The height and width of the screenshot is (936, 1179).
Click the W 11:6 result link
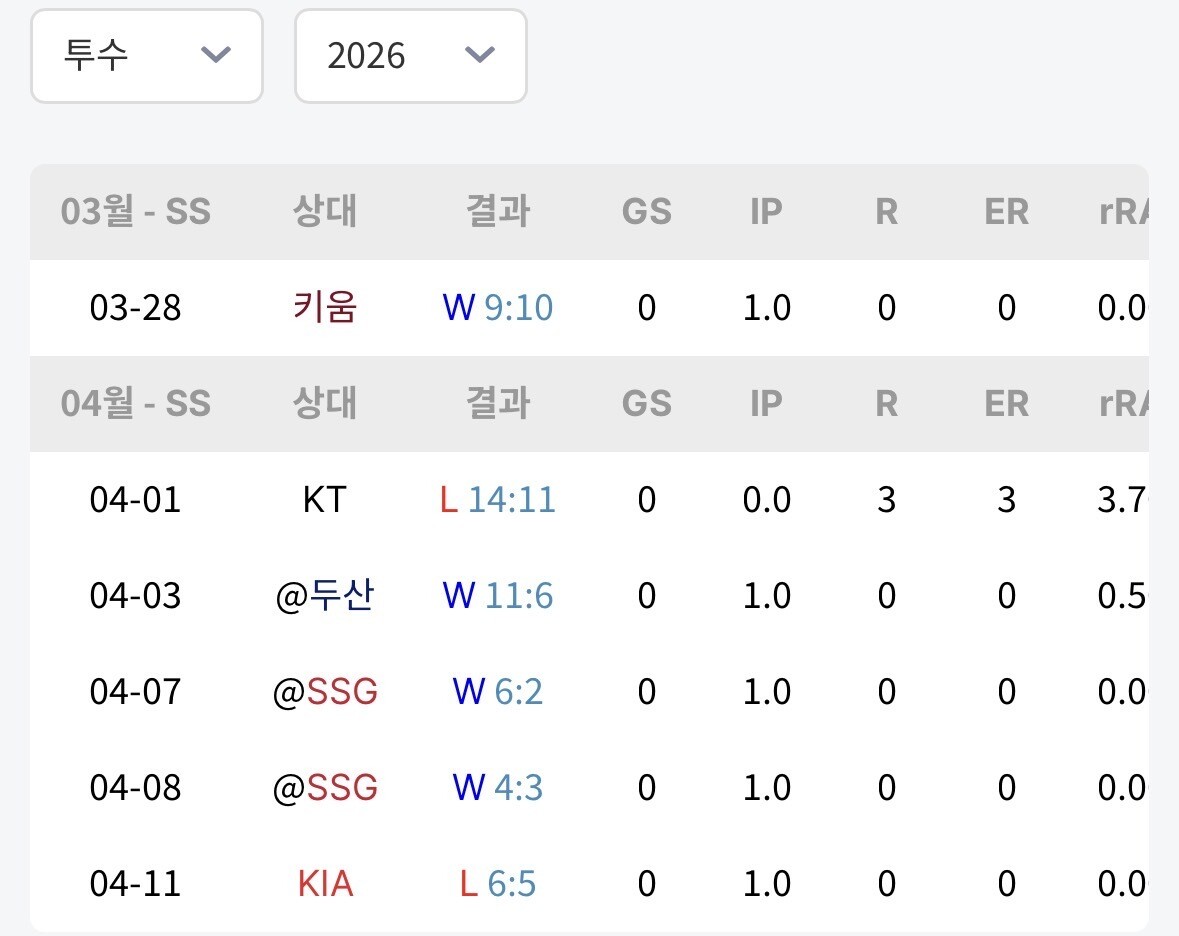point(497,596)
